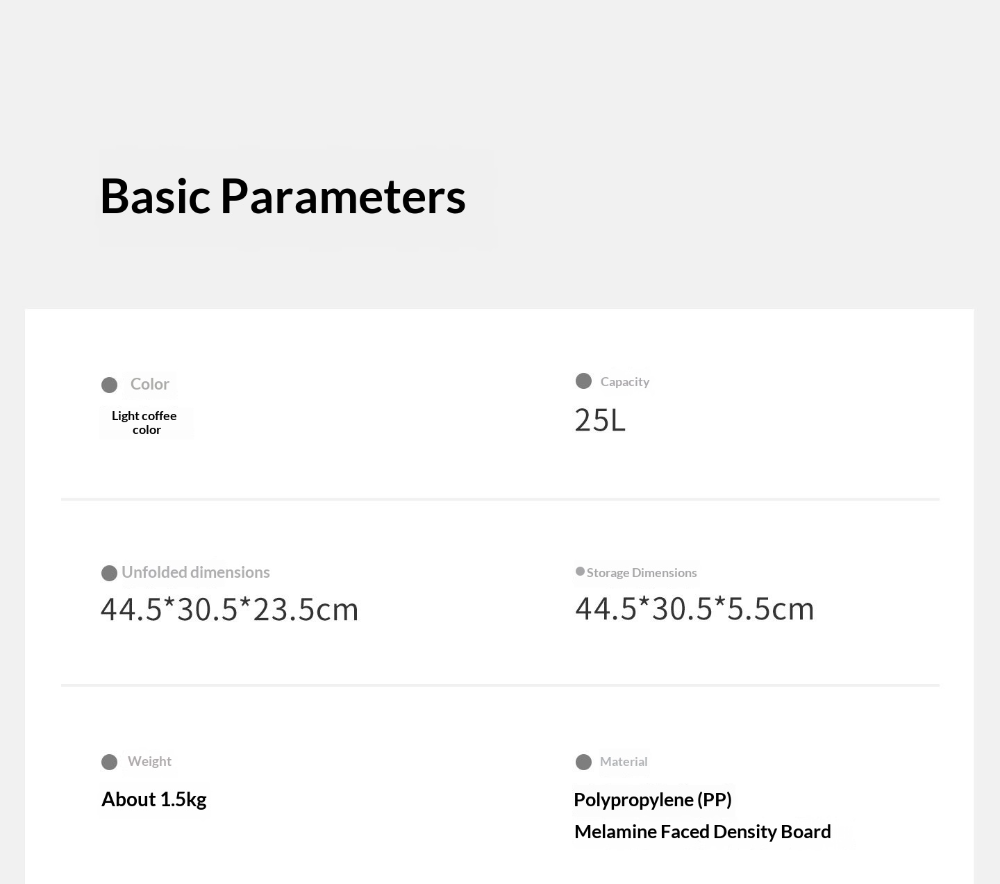Viewport: 1000px width, 884px height.
Task: Click the gray bullet beside Capacity
Action: 584,381
